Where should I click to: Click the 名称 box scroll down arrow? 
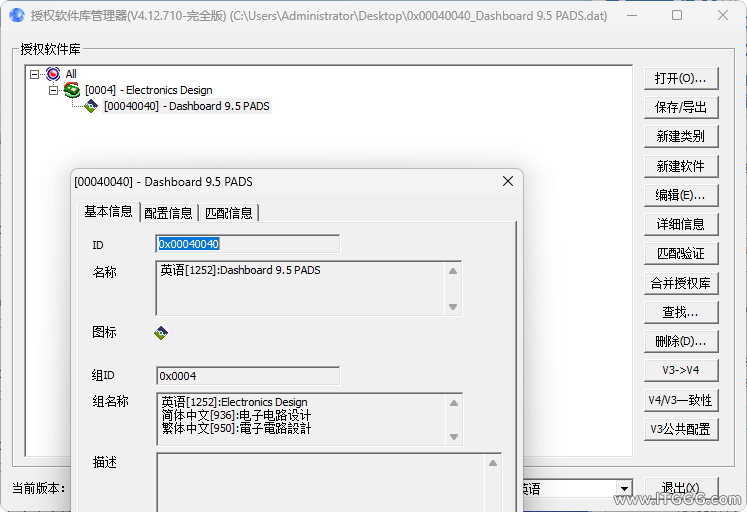coord(453,307)
